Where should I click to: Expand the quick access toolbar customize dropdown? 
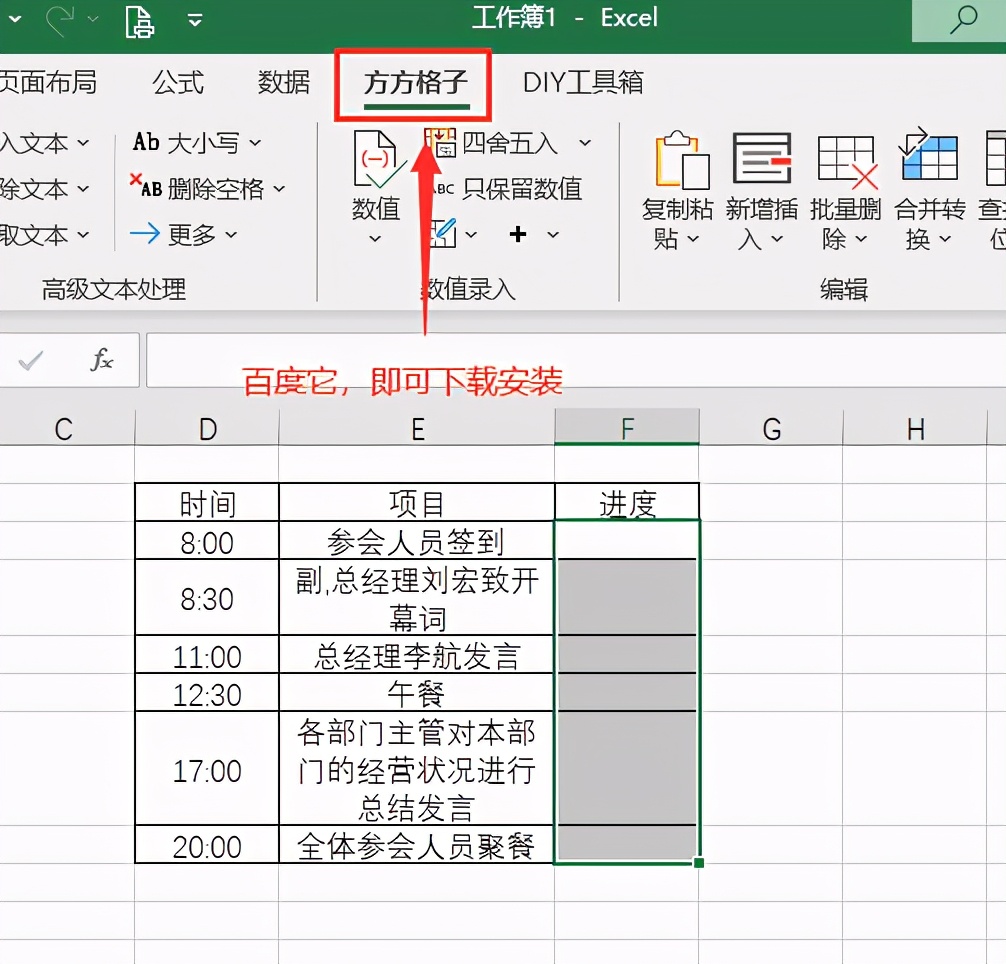193,18
